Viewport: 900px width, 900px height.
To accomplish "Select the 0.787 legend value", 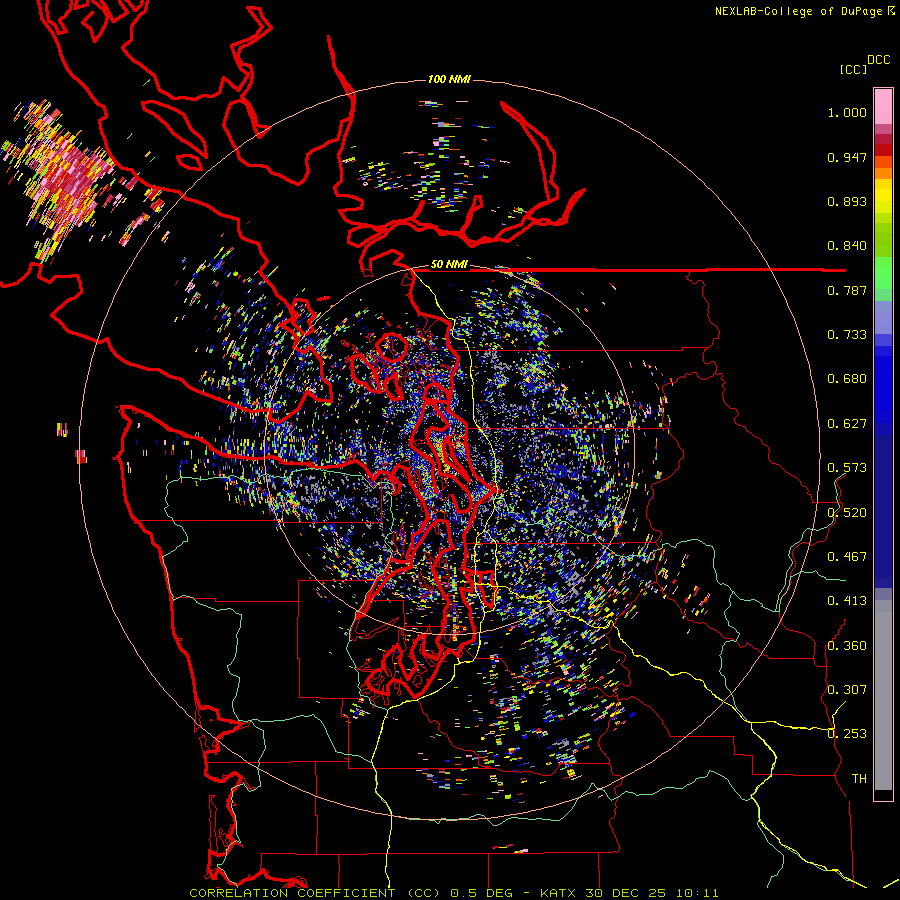I will click(x=847, y=290).
